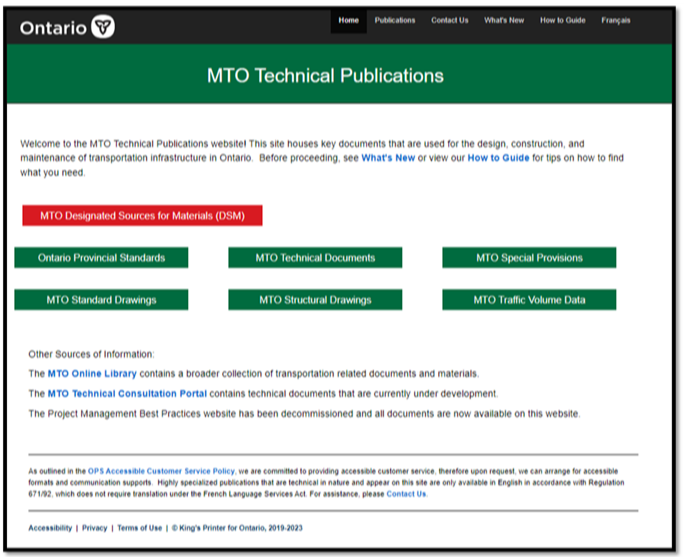Visit the MTO Technical Consultation Portal link

(x=127, y=394)
